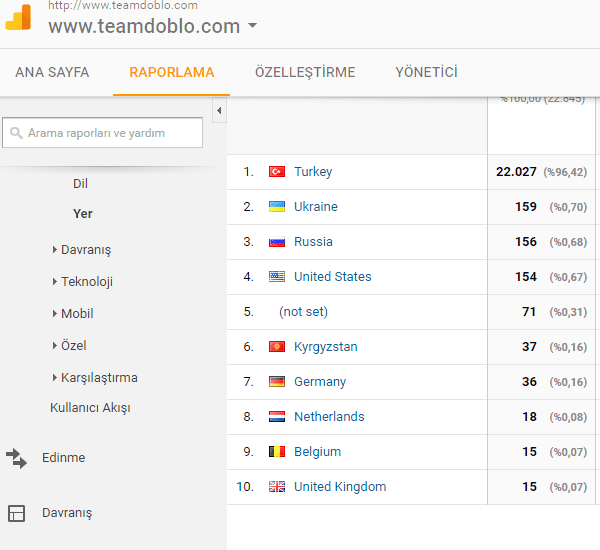Click the Ukraine flag icon
This screenshot has height=550, width=600.
(x=277, y=207)
